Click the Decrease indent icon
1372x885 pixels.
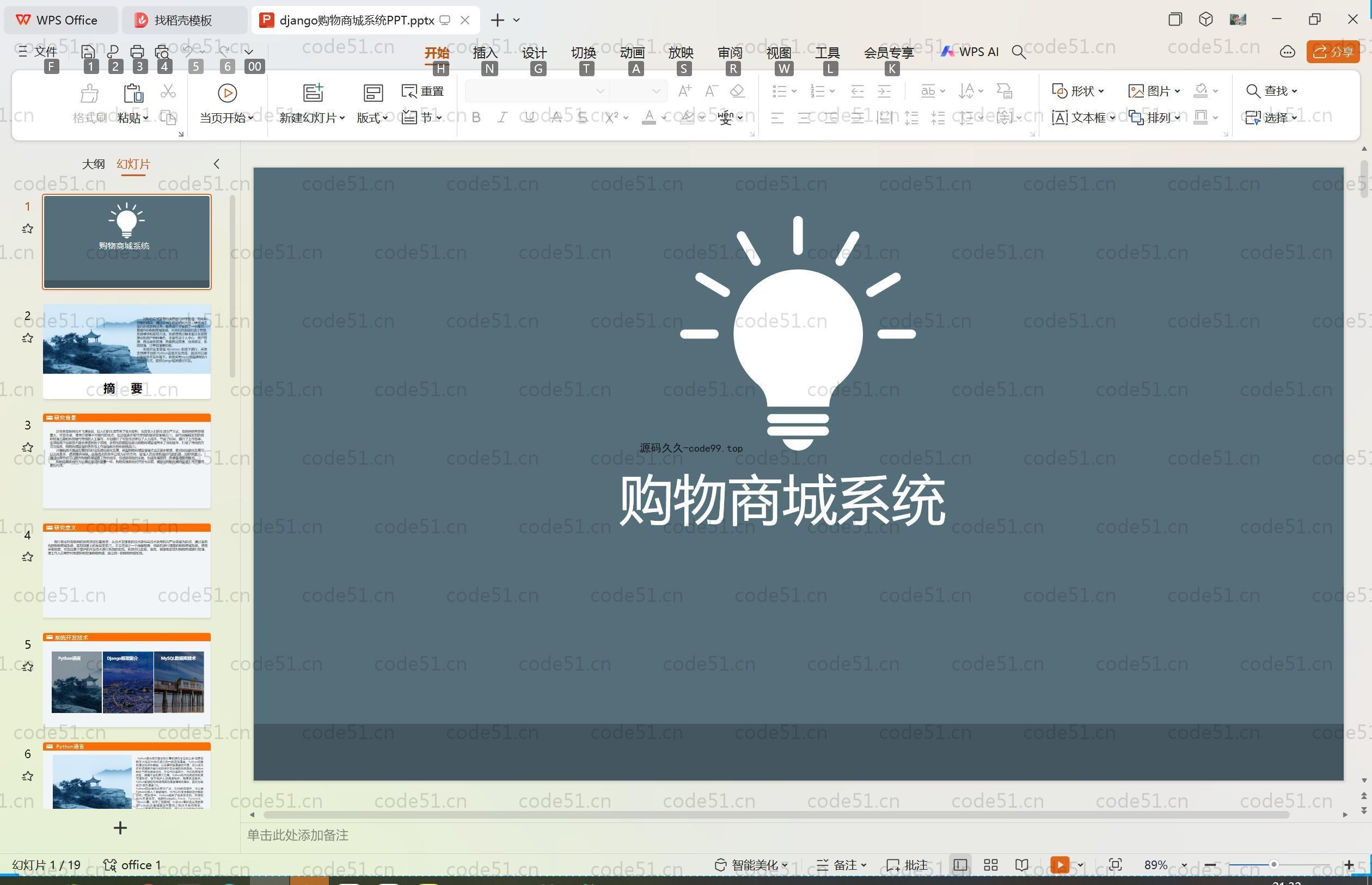tap(857, 91)
